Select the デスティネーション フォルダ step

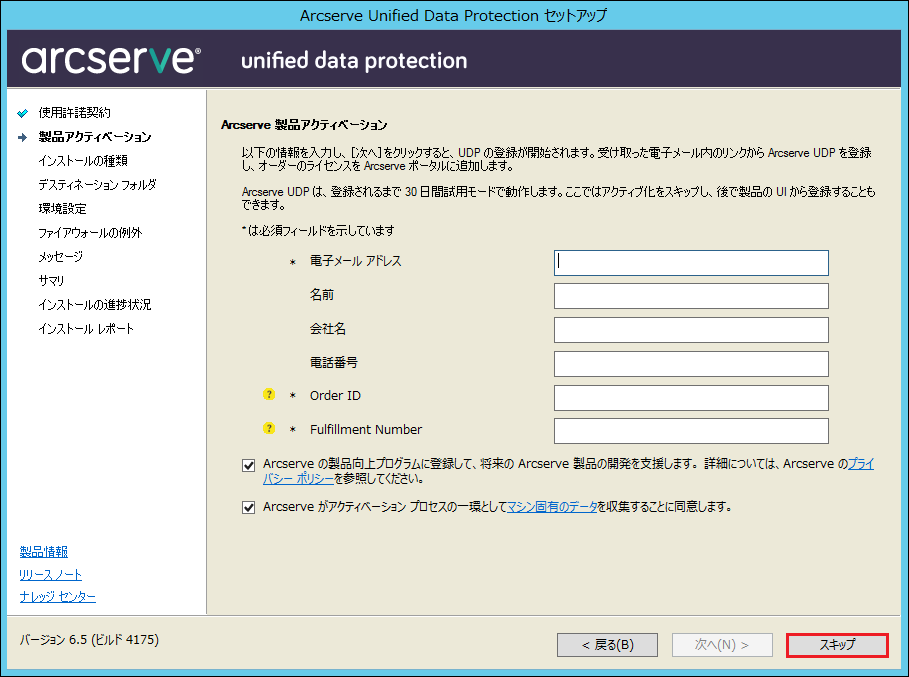coord(97,184)
